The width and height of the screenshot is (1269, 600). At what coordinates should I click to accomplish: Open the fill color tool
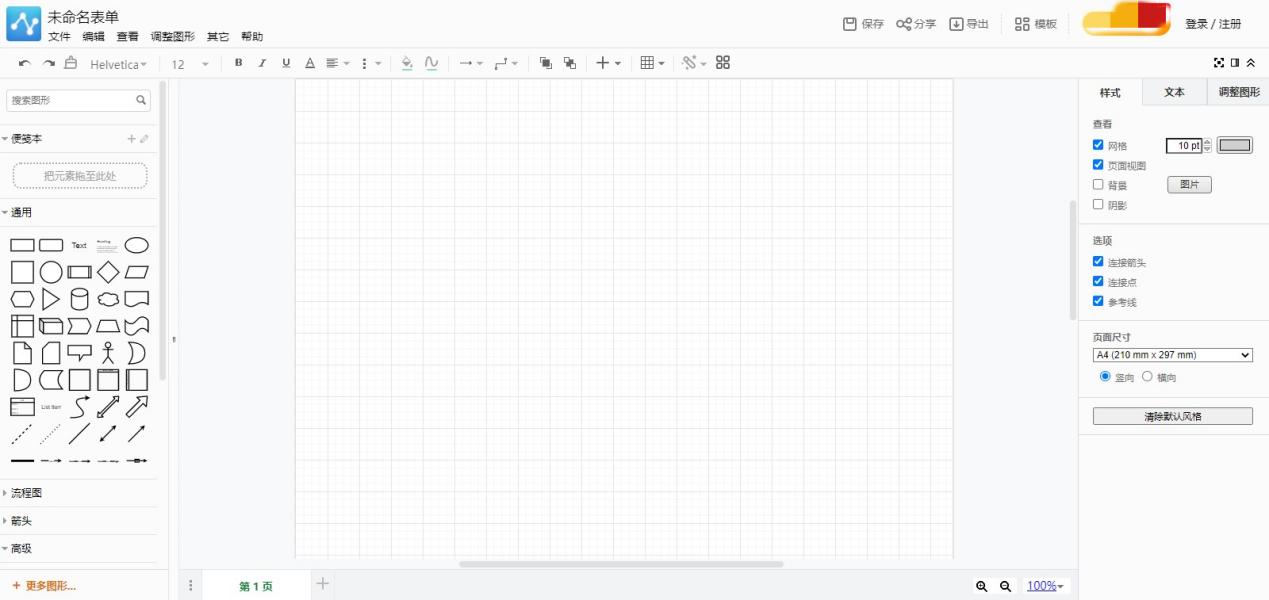point(406,62)
